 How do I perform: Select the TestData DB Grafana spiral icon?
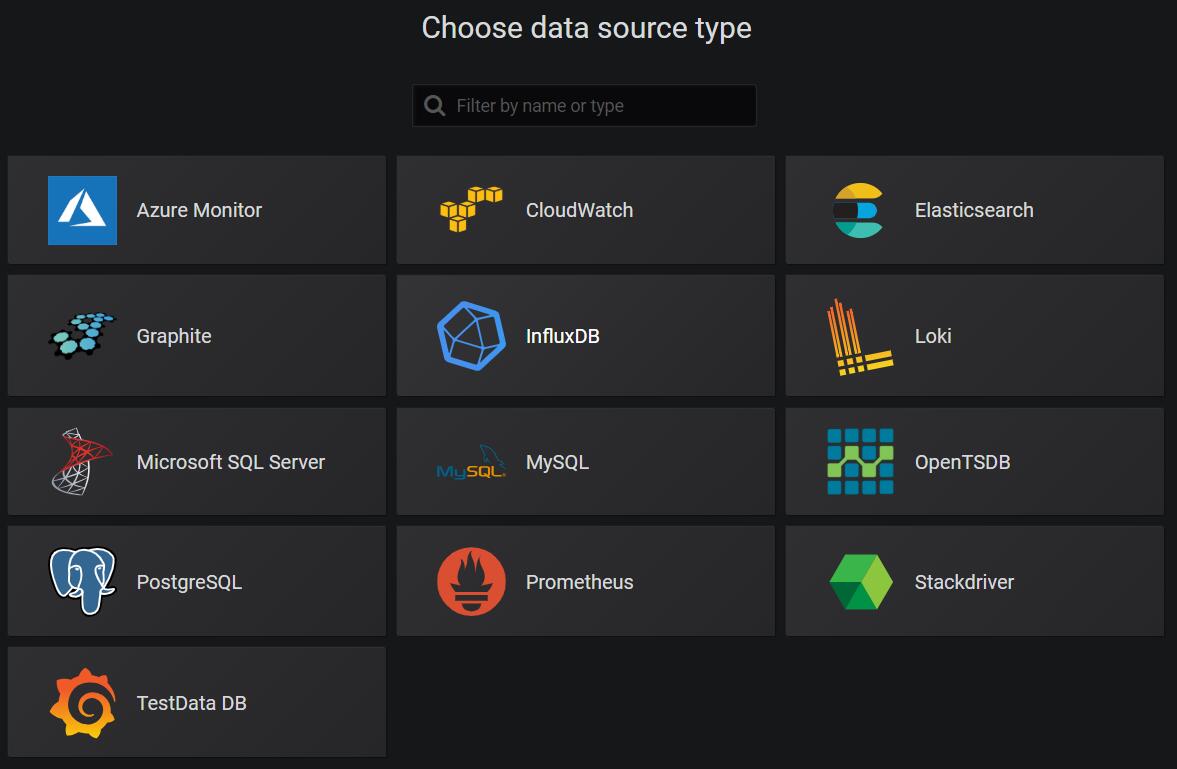(80, 701)
